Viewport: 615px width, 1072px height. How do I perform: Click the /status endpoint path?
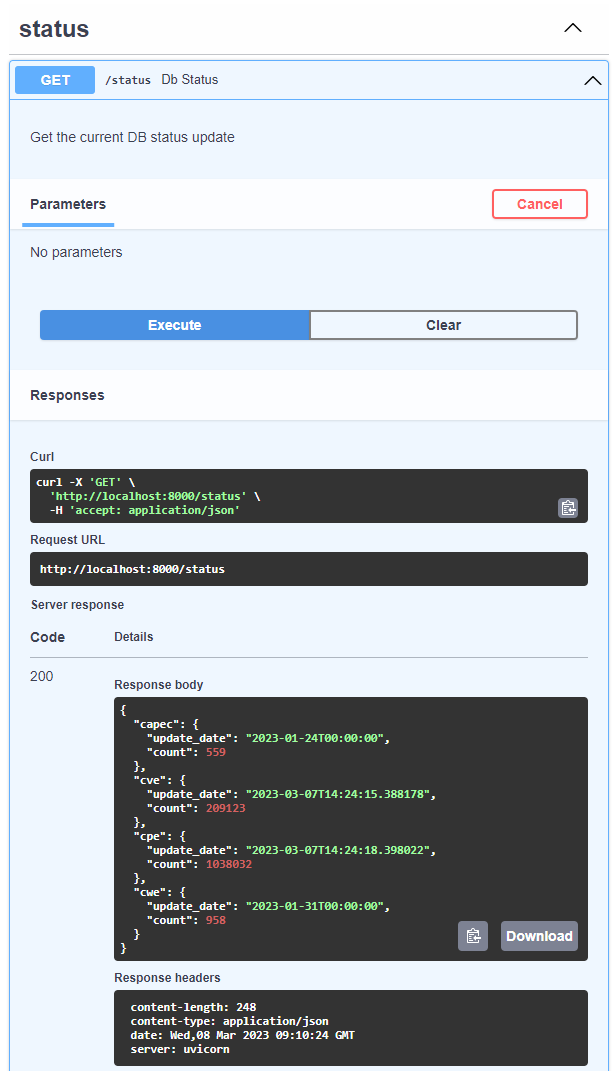[128, 80]
